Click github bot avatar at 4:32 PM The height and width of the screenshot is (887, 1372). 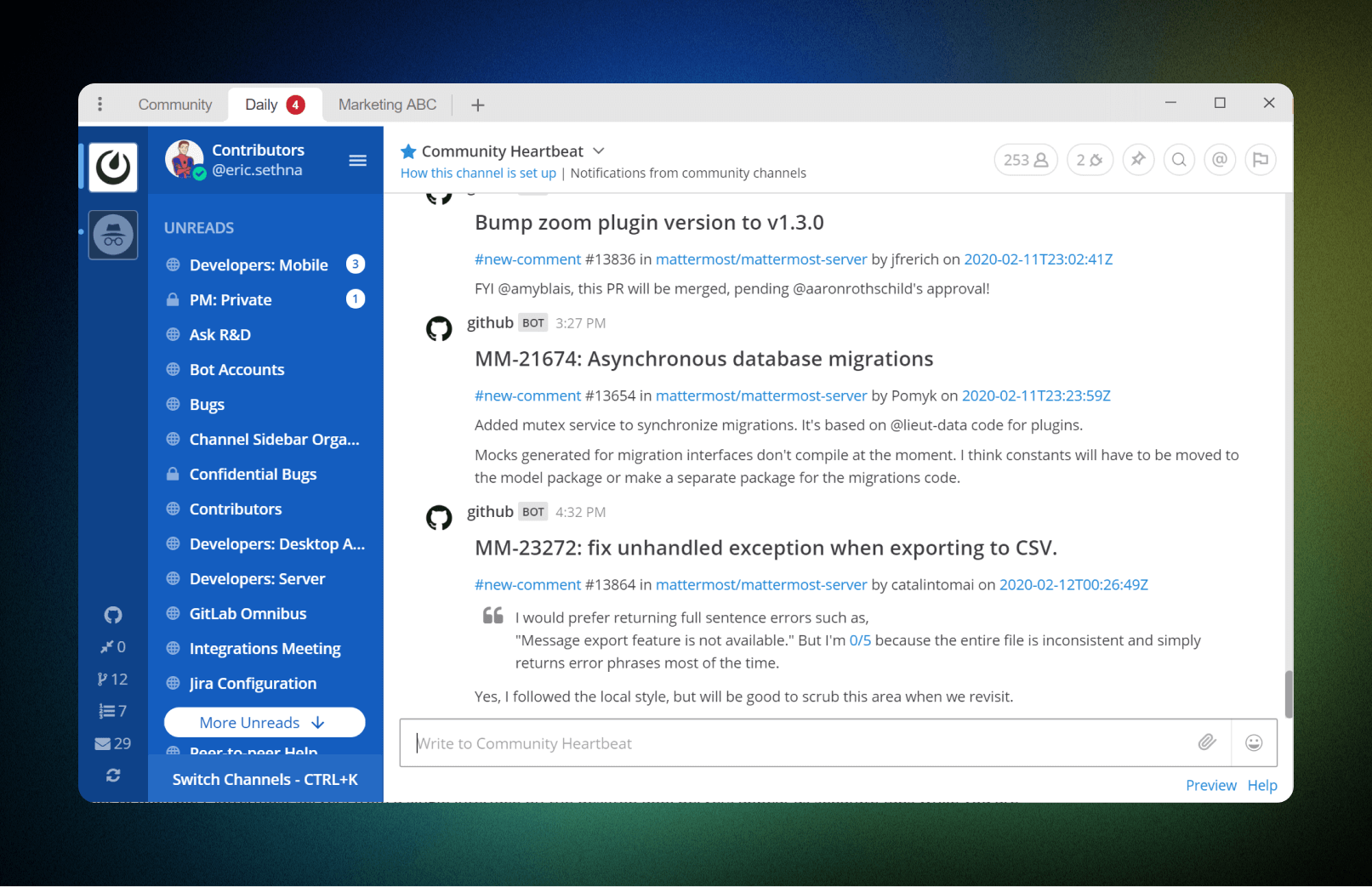coord(439,517)
